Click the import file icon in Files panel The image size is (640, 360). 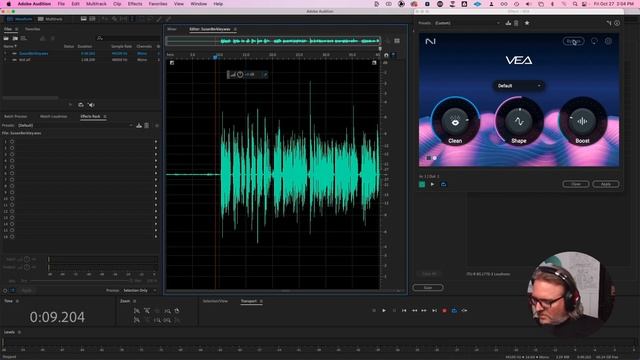click(15, 38)
